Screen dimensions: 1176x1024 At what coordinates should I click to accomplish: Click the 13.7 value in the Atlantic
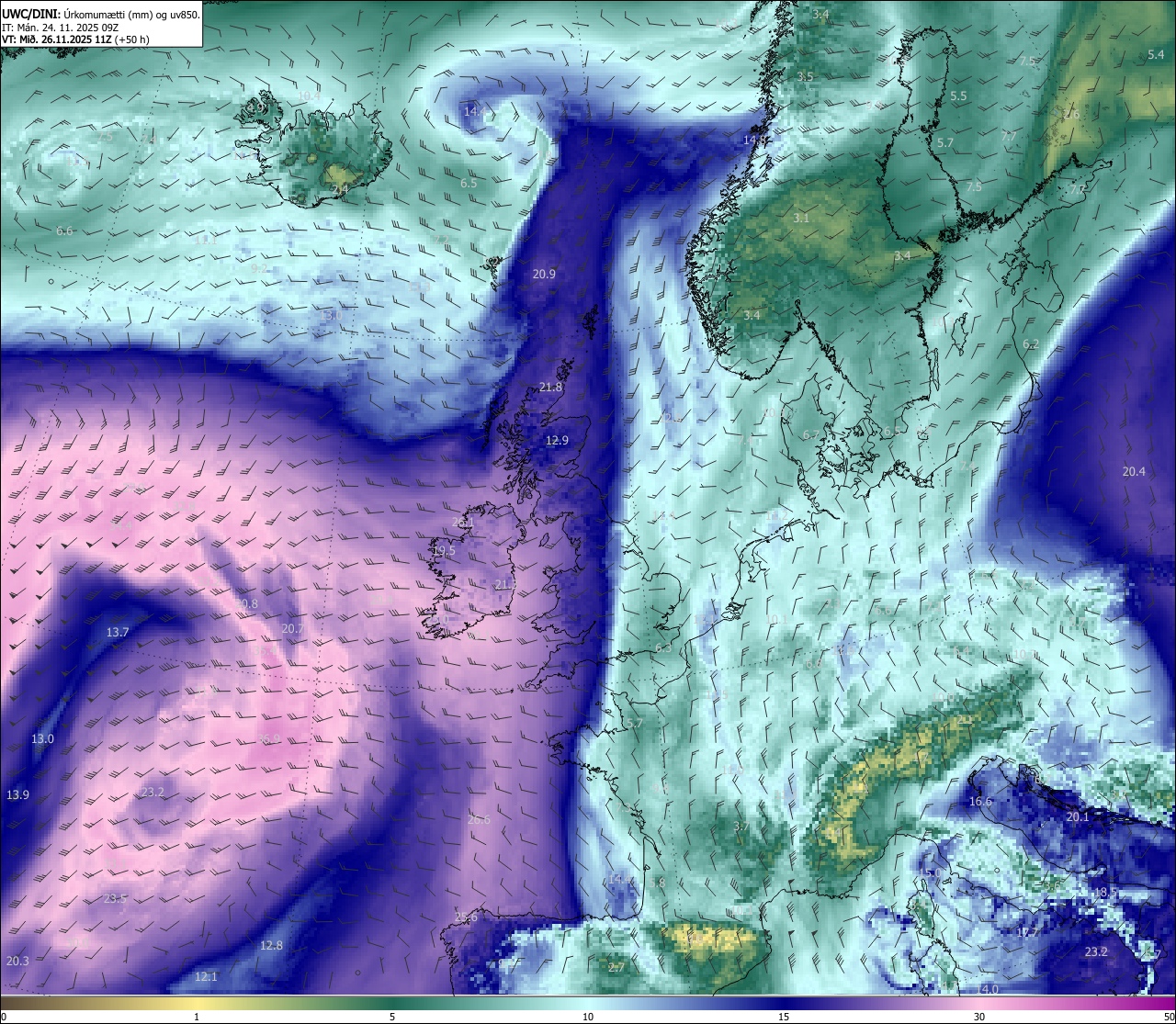[118, 633]
